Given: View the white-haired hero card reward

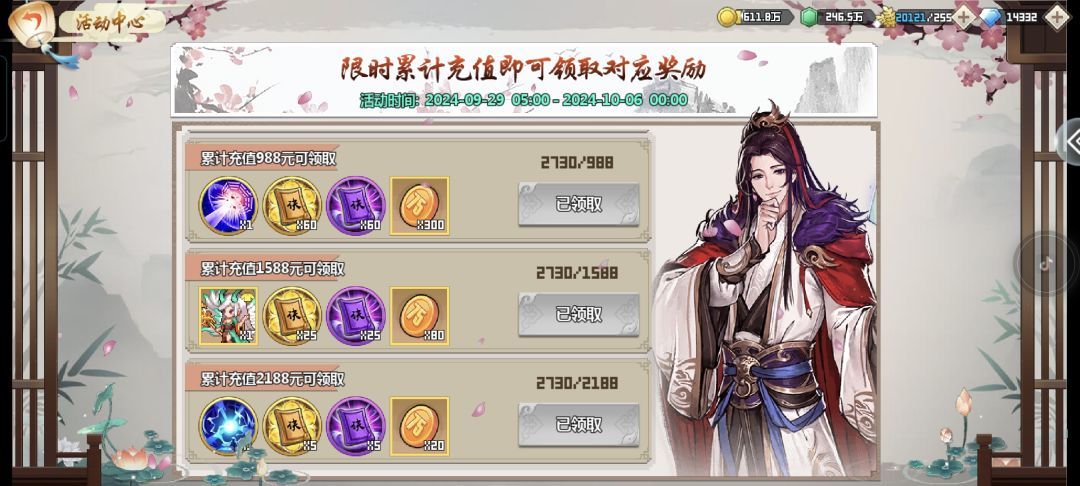Looking at the screenshot, I should pos(228,316).
